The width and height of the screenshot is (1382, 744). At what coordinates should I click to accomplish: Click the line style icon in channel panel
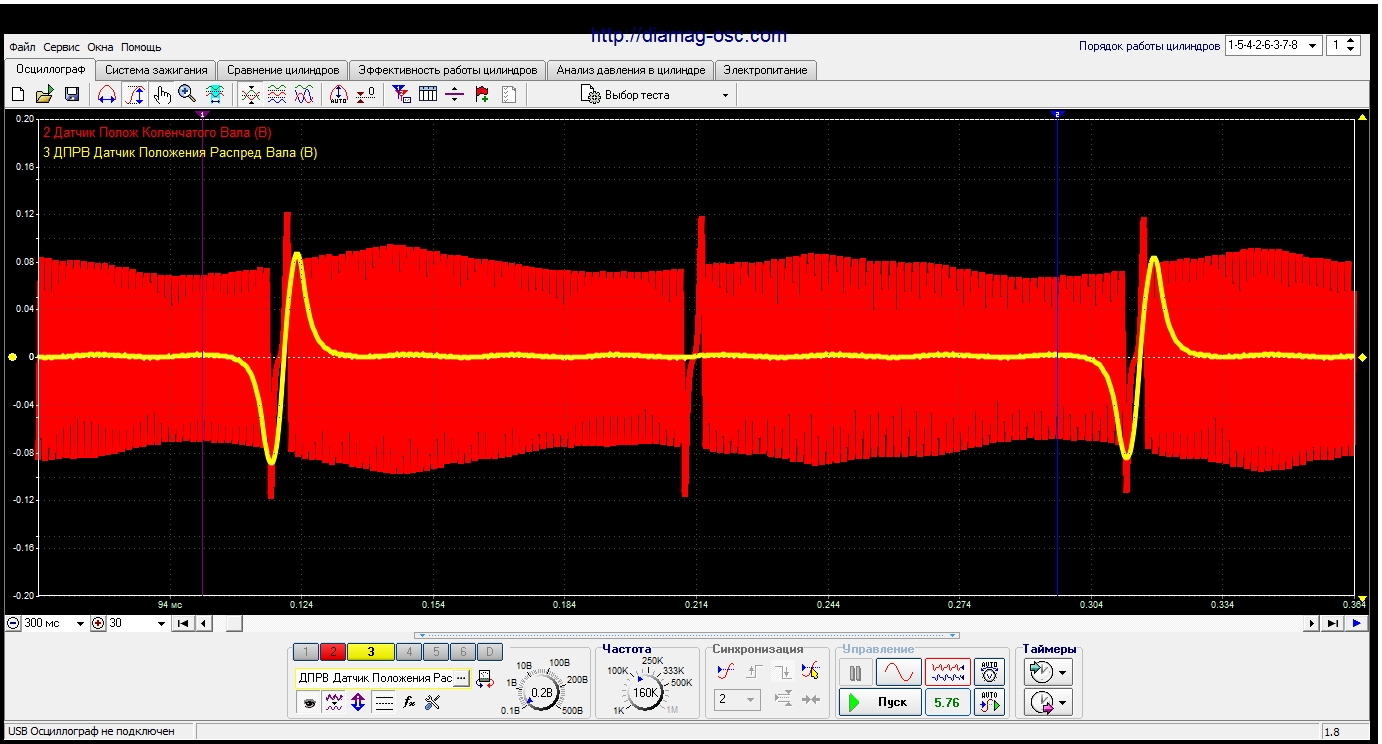pos(384,703)
